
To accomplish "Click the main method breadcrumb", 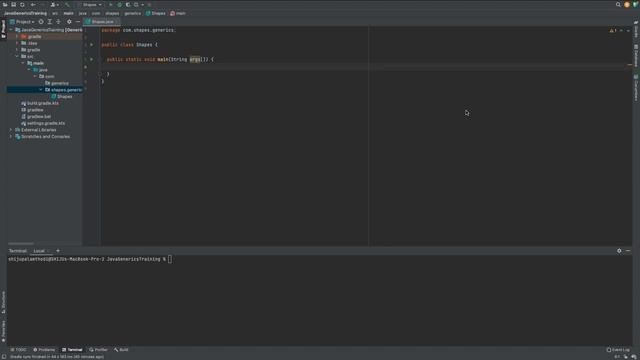I will [x=178, y=13].
